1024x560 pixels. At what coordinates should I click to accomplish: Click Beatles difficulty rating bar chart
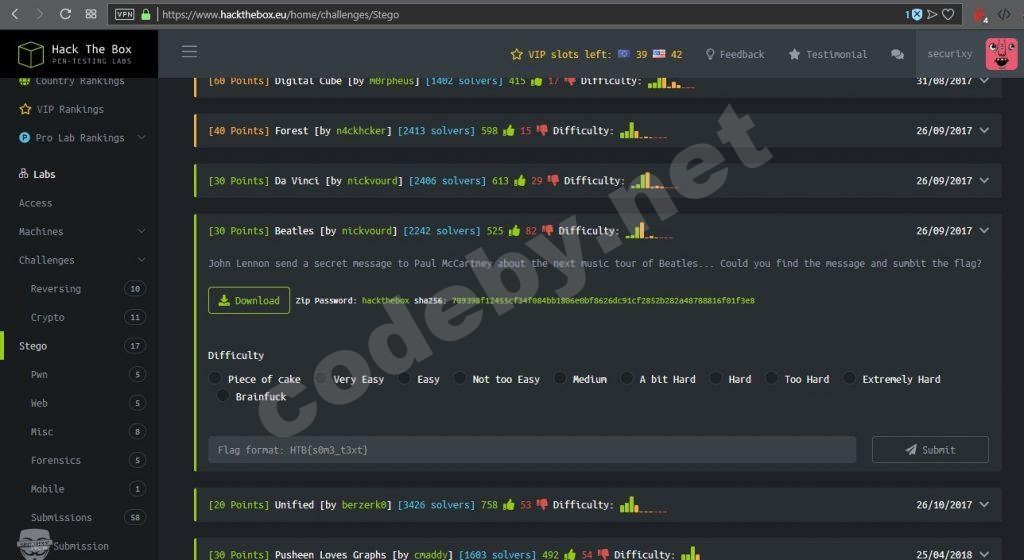click(648, 230)
